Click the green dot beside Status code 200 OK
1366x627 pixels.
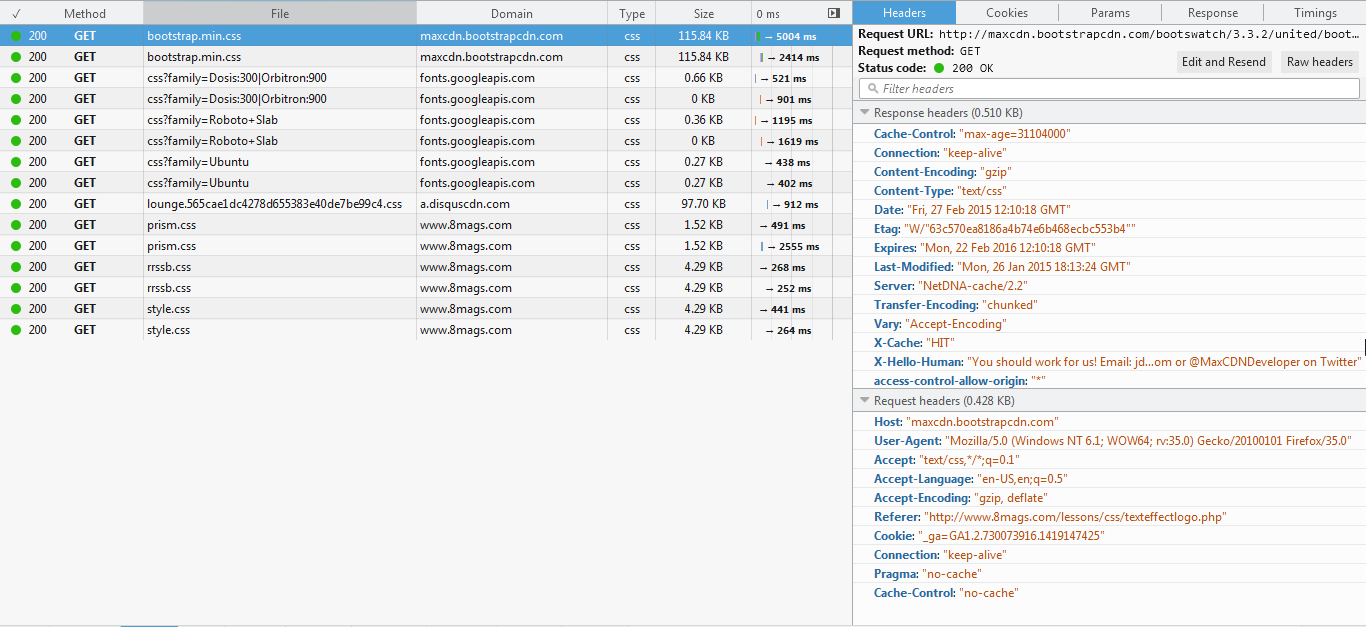[939, 69]
